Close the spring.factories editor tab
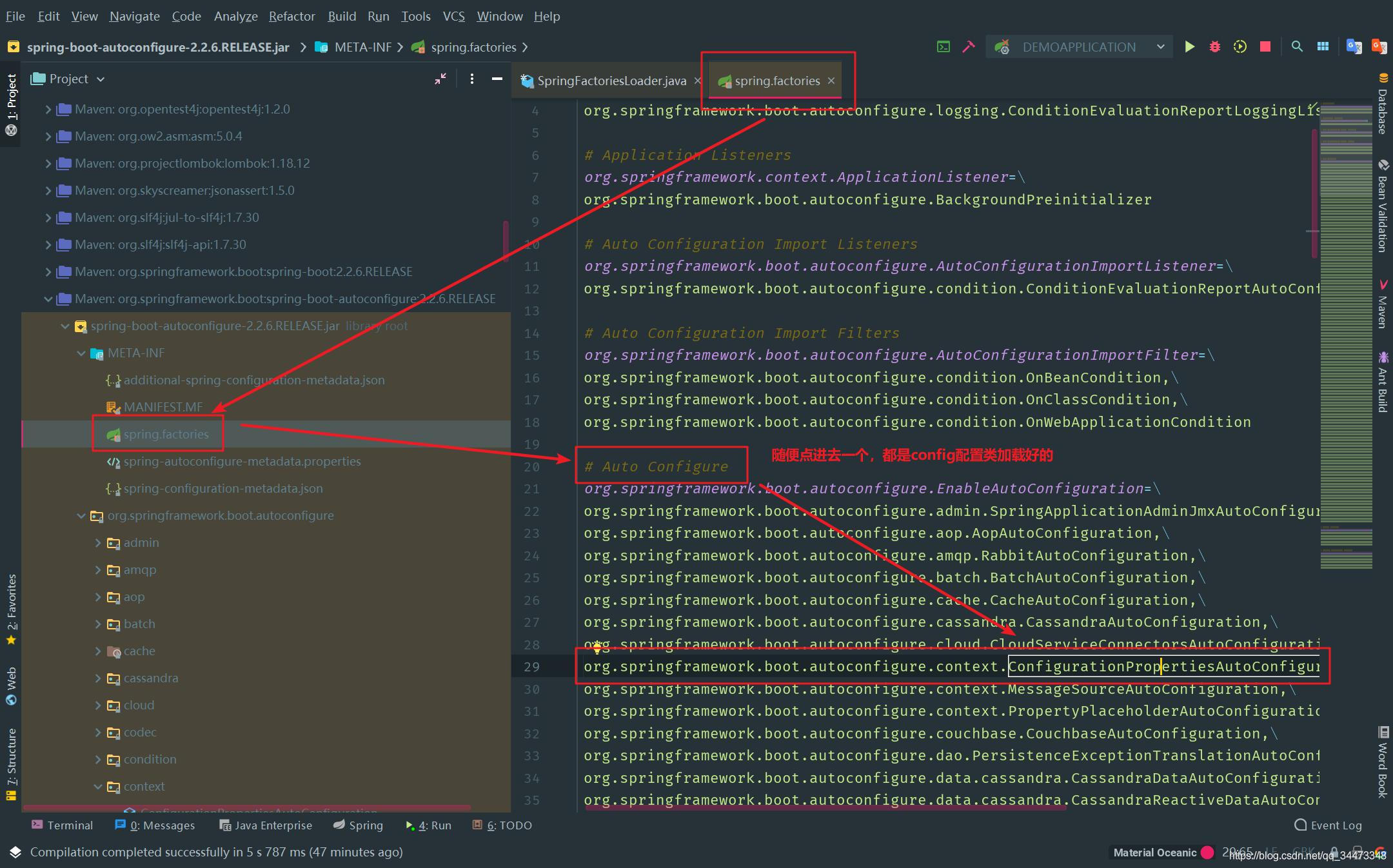This screenshot has width=1393, height=868. tap(831, 81)
